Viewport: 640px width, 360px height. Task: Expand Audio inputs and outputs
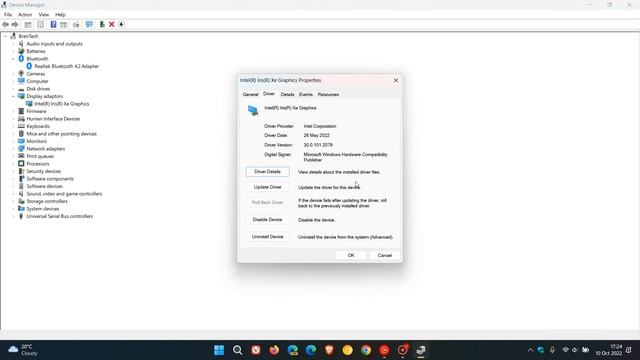click(13, 44)
